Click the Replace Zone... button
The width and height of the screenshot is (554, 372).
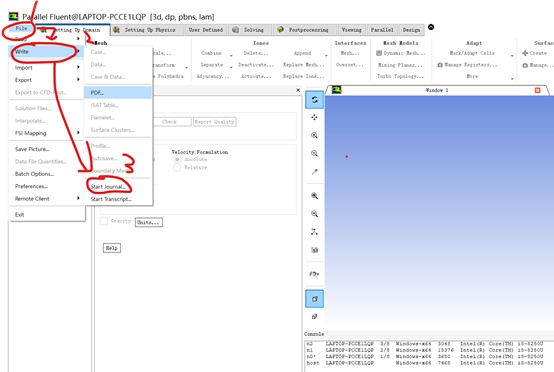coord(303,76)
